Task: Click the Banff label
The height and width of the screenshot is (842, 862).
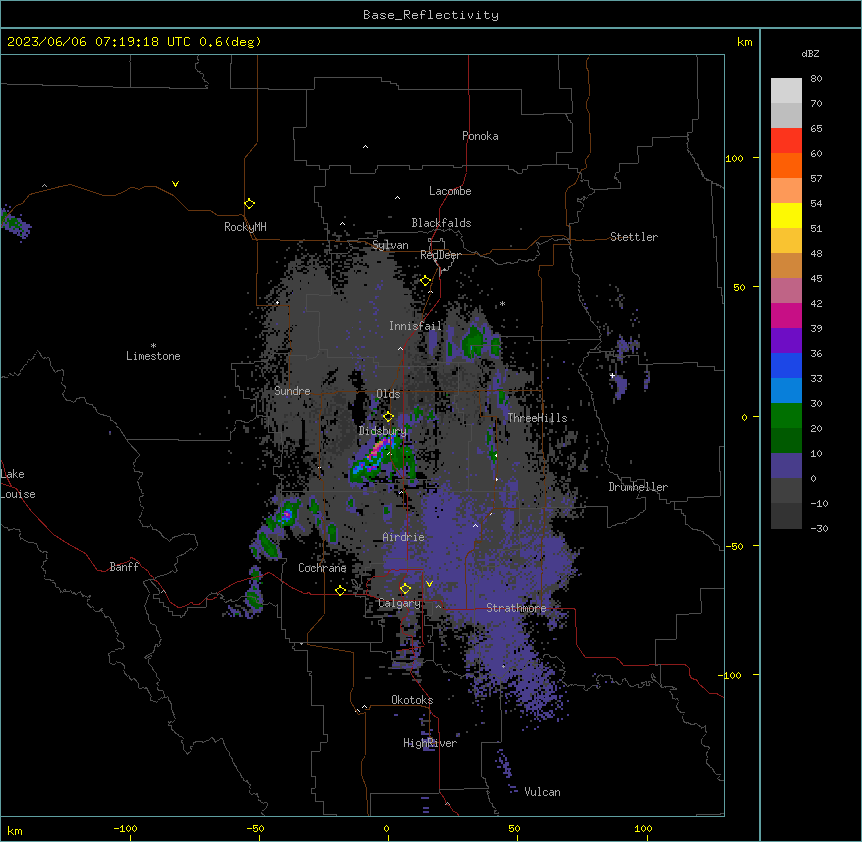Action: [x=124, y=567]
